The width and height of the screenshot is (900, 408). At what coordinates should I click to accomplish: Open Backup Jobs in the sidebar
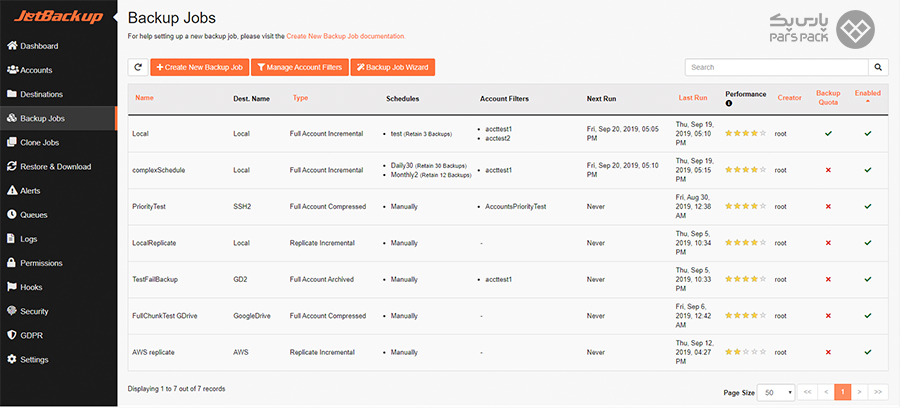(58, 118)
